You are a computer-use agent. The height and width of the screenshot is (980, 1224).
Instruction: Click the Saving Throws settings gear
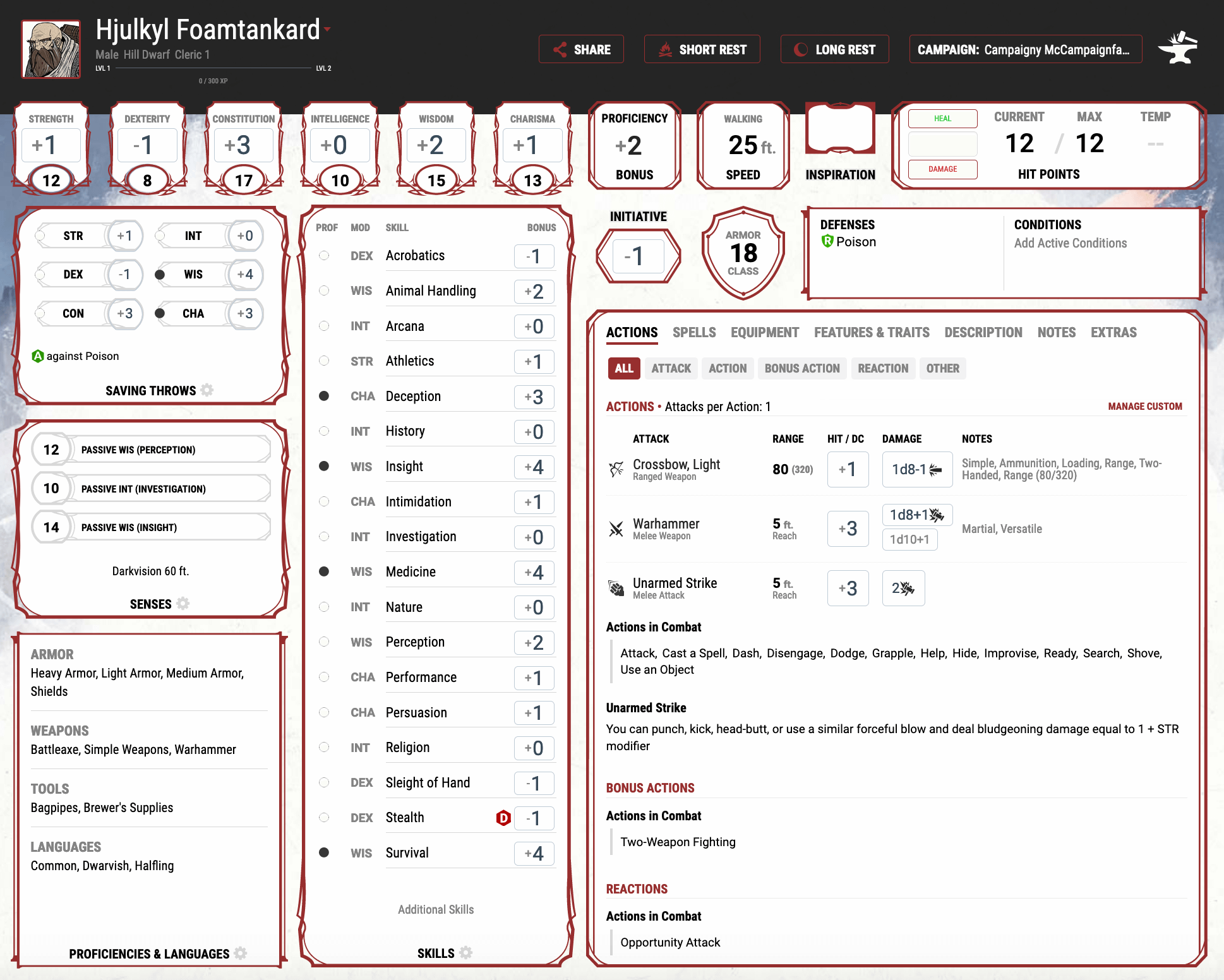click(207, 390)
